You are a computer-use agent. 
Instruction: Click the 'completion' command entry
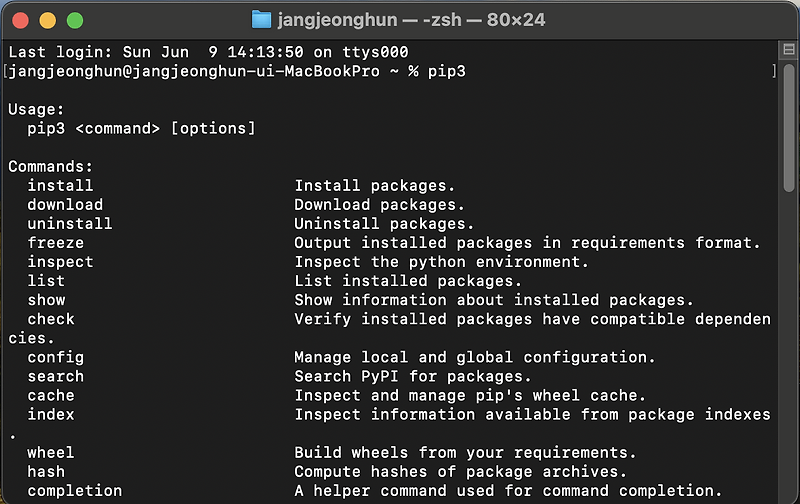click(x=75, y=491)
